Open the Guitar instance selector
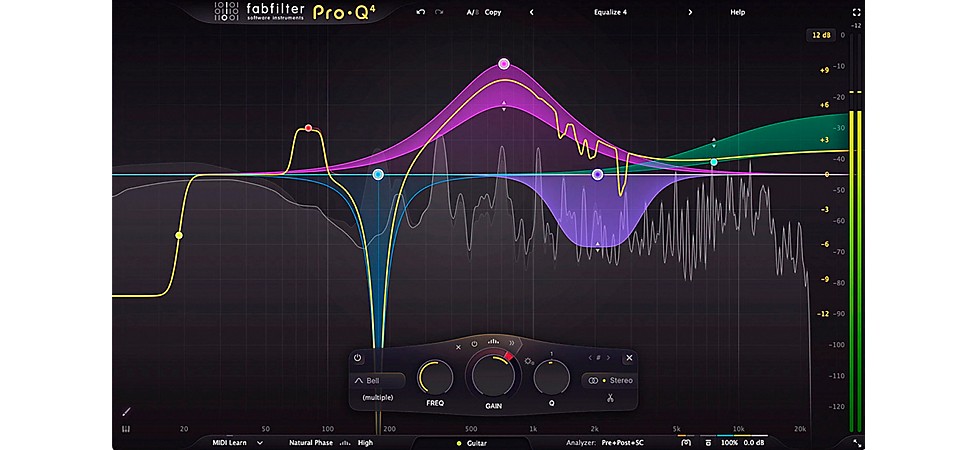This screenshot has height=450, width=976. pyautogui.click(x=472, y=443)
